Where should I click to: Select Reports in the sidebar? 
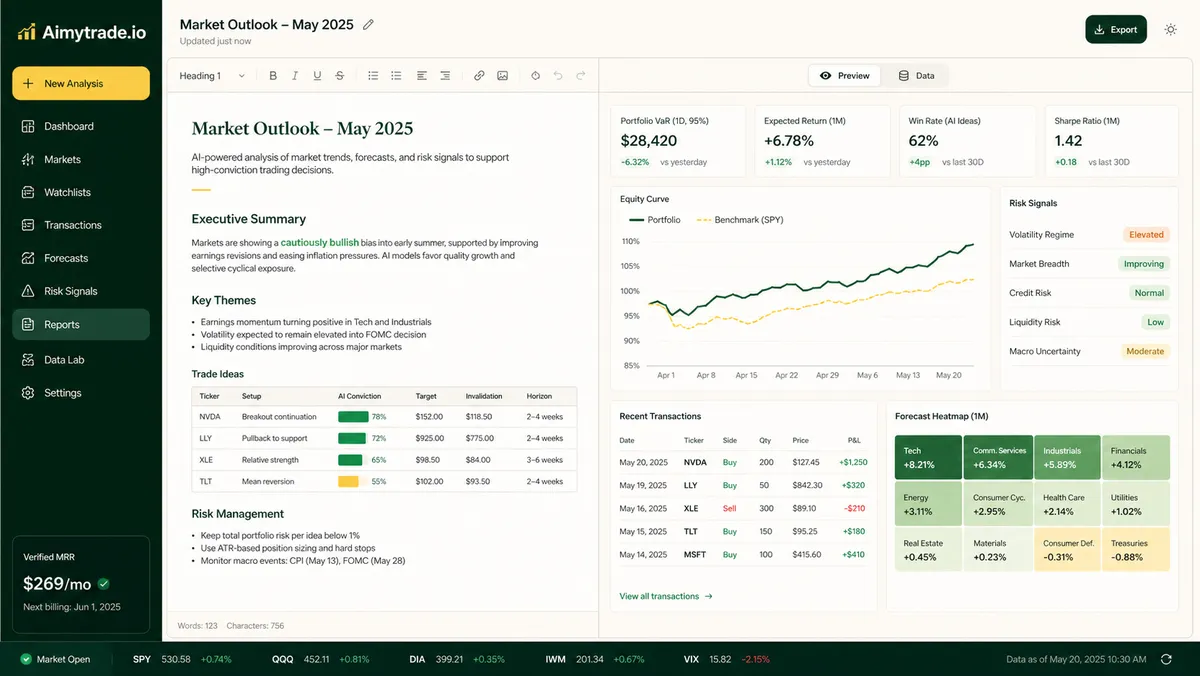click(81, 325)
